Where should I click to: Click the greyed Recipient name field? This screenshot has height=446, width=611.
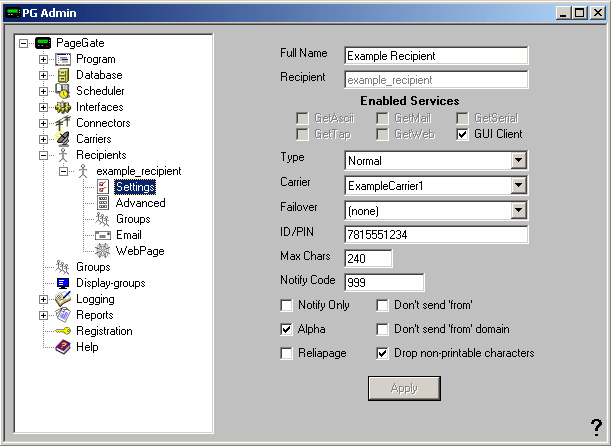436,80
